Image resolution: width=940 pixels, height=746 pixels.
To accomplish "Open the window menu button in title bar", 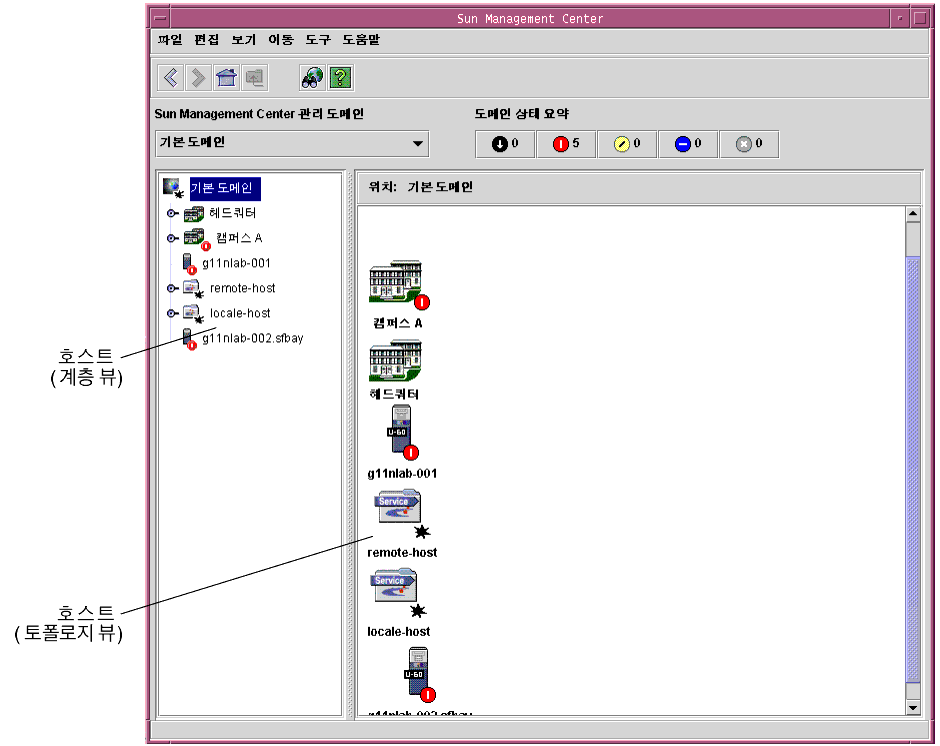I will click(160, 18).
